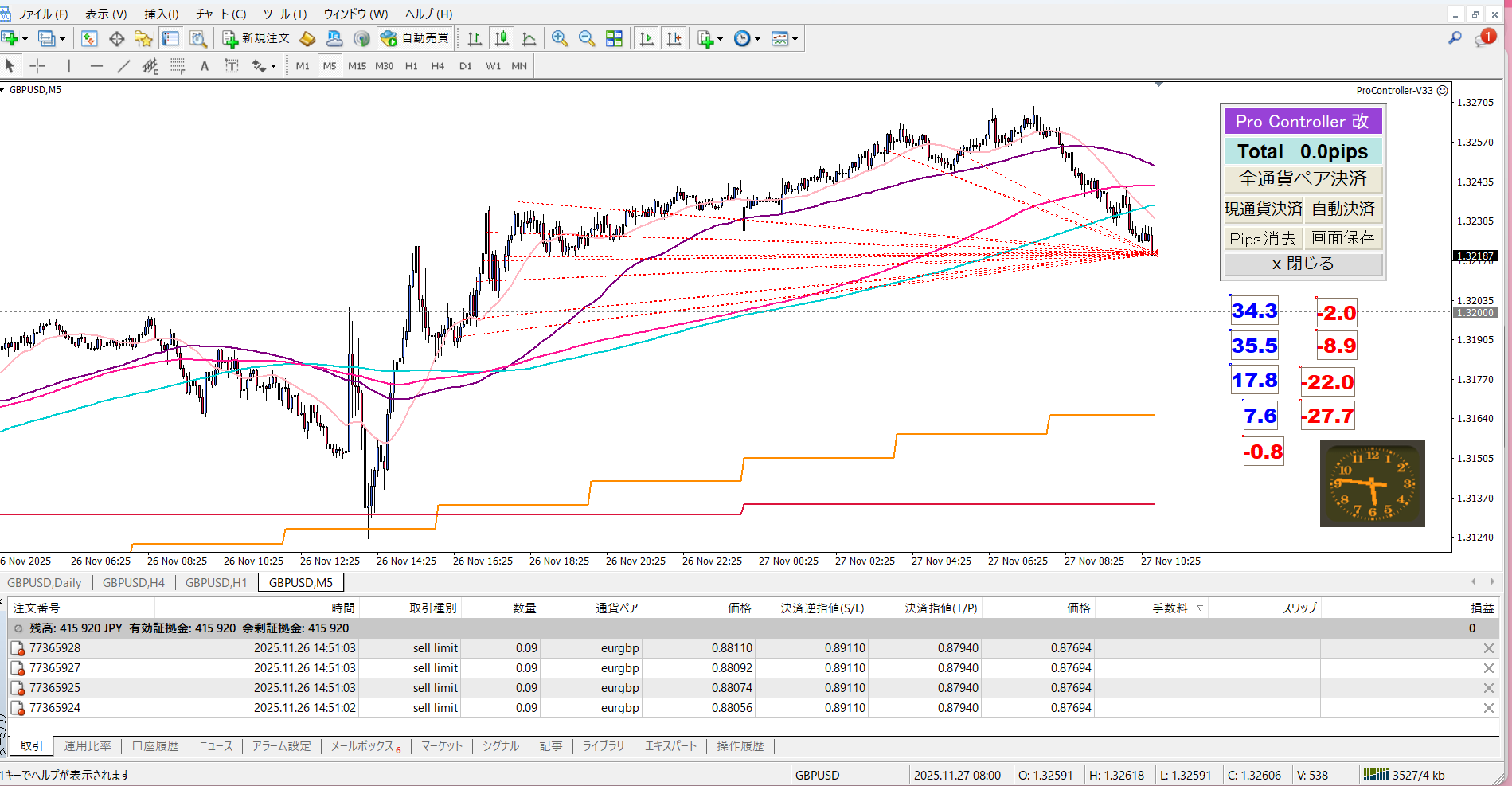Select the Crosshair tool
The height and width of the screenshot is (786, 1512).
[37, 66]
